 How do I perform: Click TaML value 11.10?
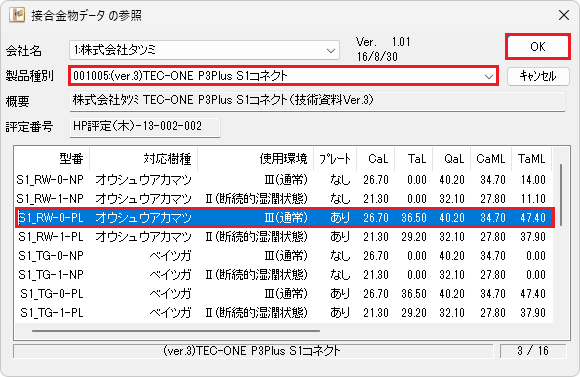point(533,199)
